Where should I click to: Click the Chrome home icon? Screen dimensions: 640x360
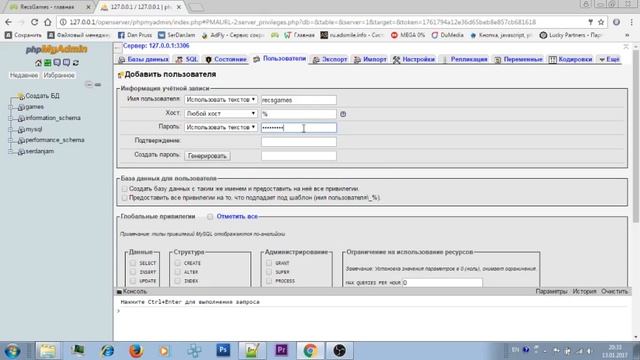[x=48, y=22]
